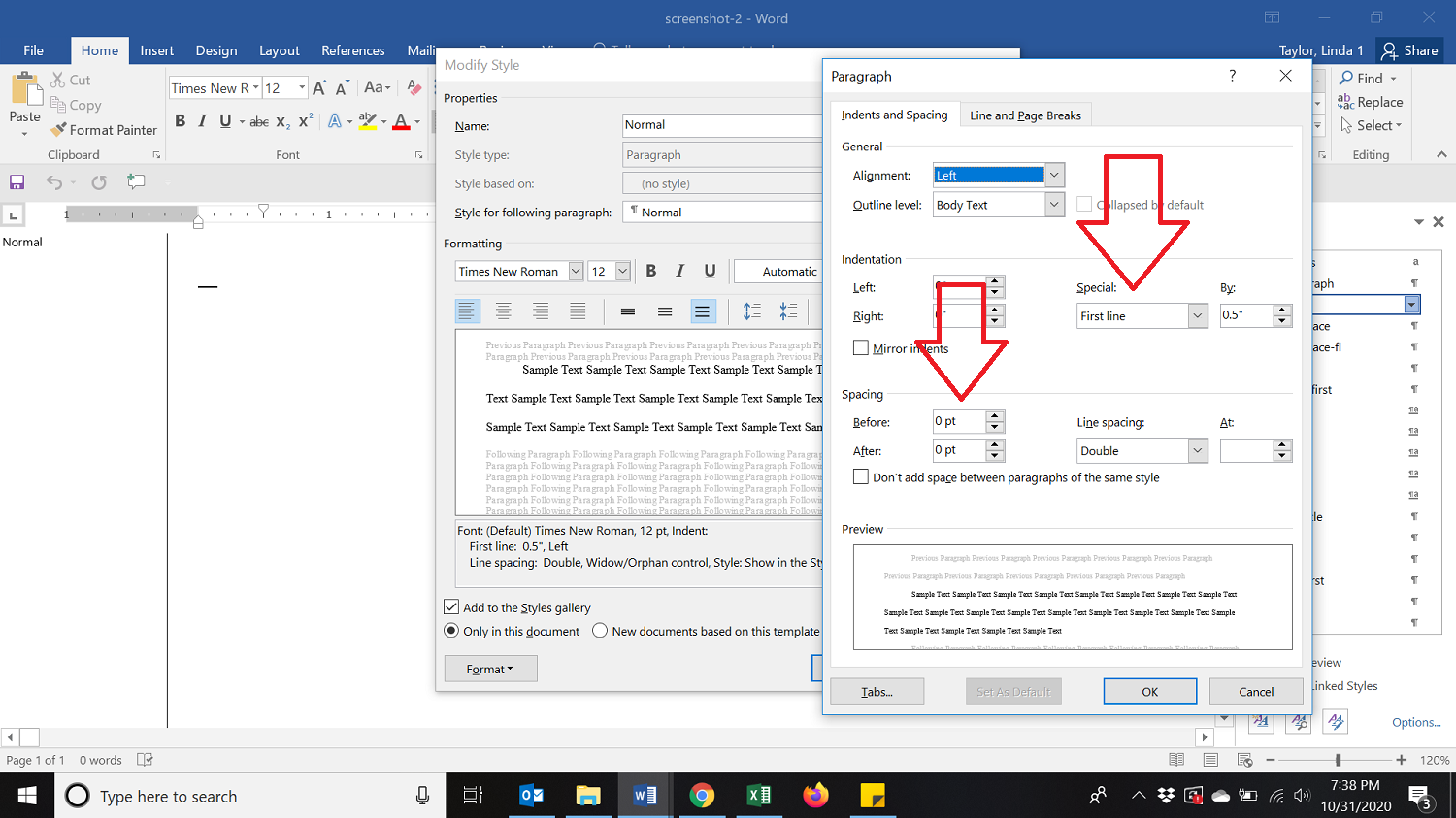
Task: Open Excel from the Windows taskbar
Action: [759, 796]
